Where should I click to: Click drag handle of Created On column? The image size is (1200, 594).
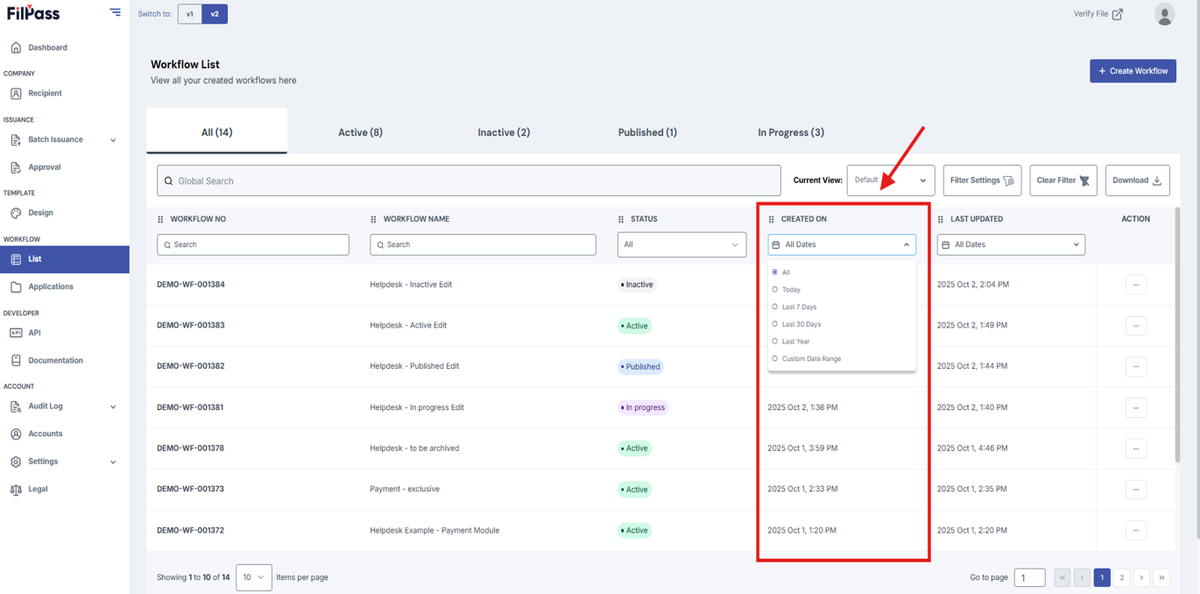point(771,219)
